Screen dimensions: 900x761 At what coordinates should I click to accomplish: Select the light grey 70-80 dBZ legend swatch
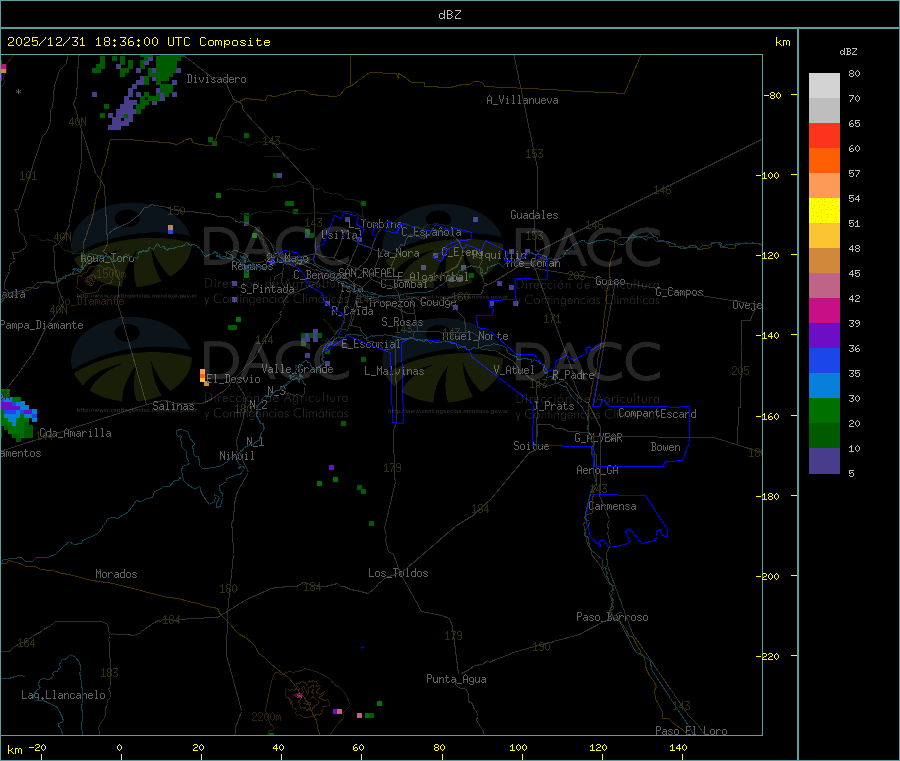pos(824,86)
